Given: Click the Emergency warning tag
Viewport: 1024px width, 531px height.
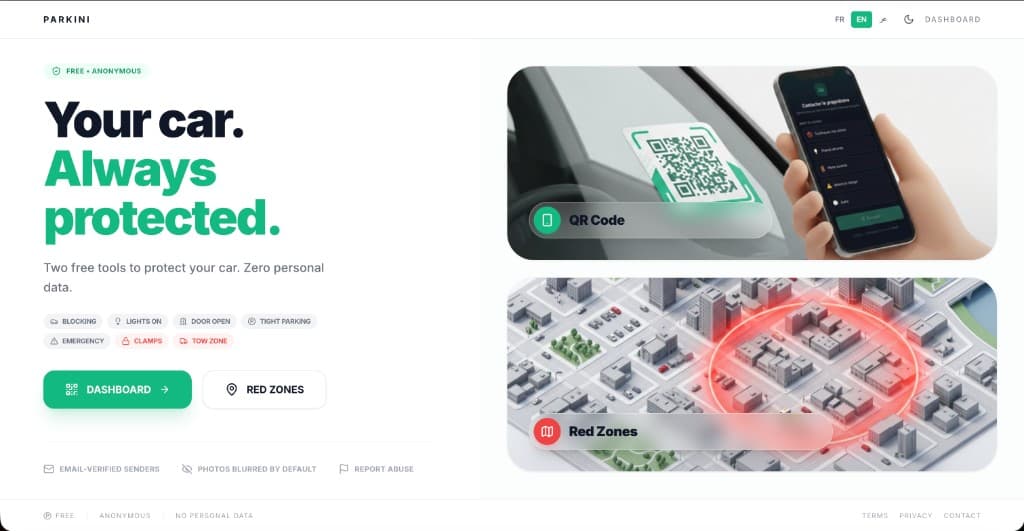Looking at the screenshot, I should (77, 341).
